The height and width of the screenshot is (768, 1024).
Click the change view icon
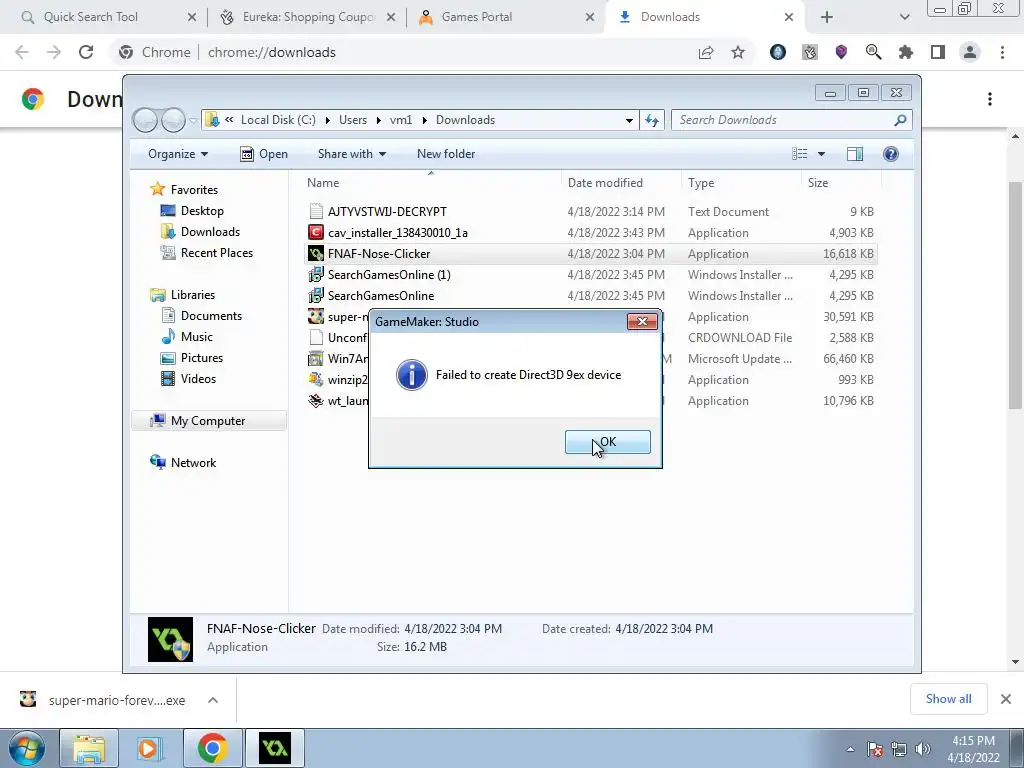pyautogui.click(x=799, y=154)
